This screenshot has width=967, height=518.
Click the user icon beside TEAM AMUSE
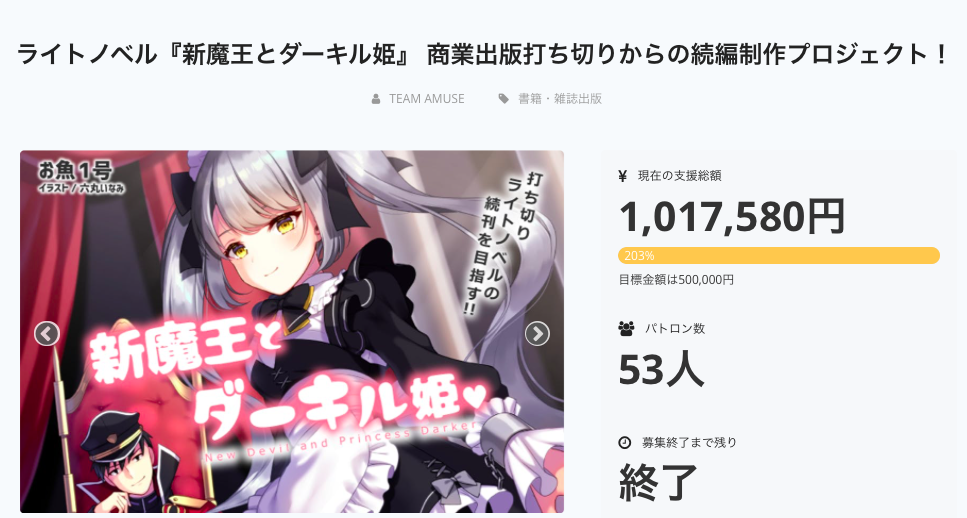[376, 99]
